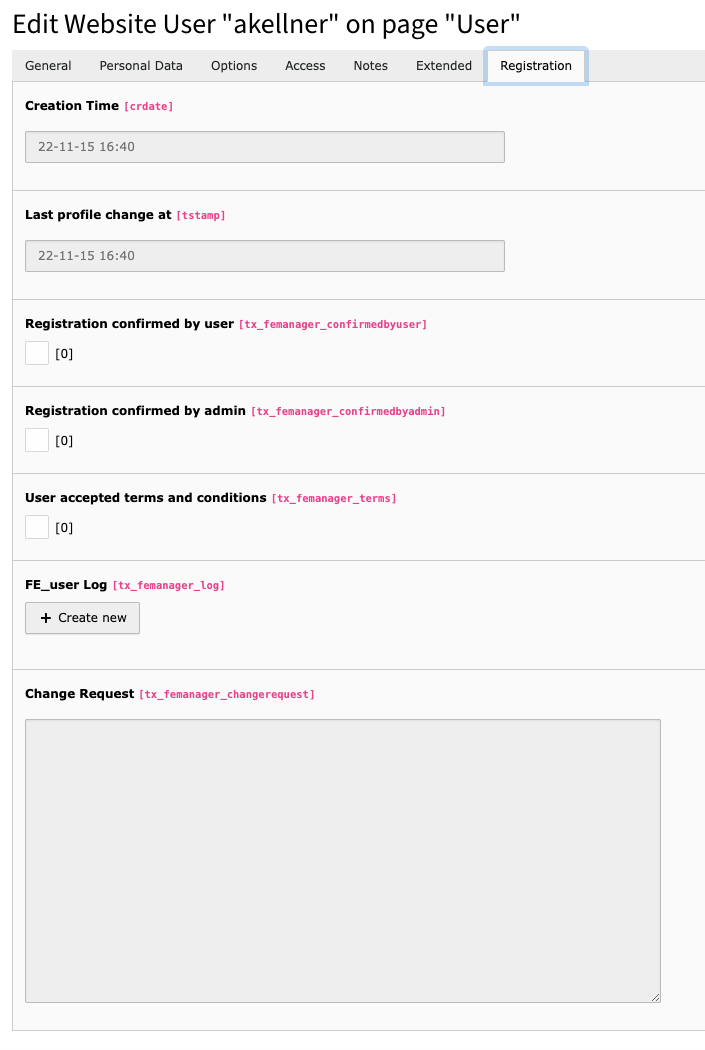Screen dimensions: 705x1050
Task: Click the Creation Time date field
Action: coord(265,147)
